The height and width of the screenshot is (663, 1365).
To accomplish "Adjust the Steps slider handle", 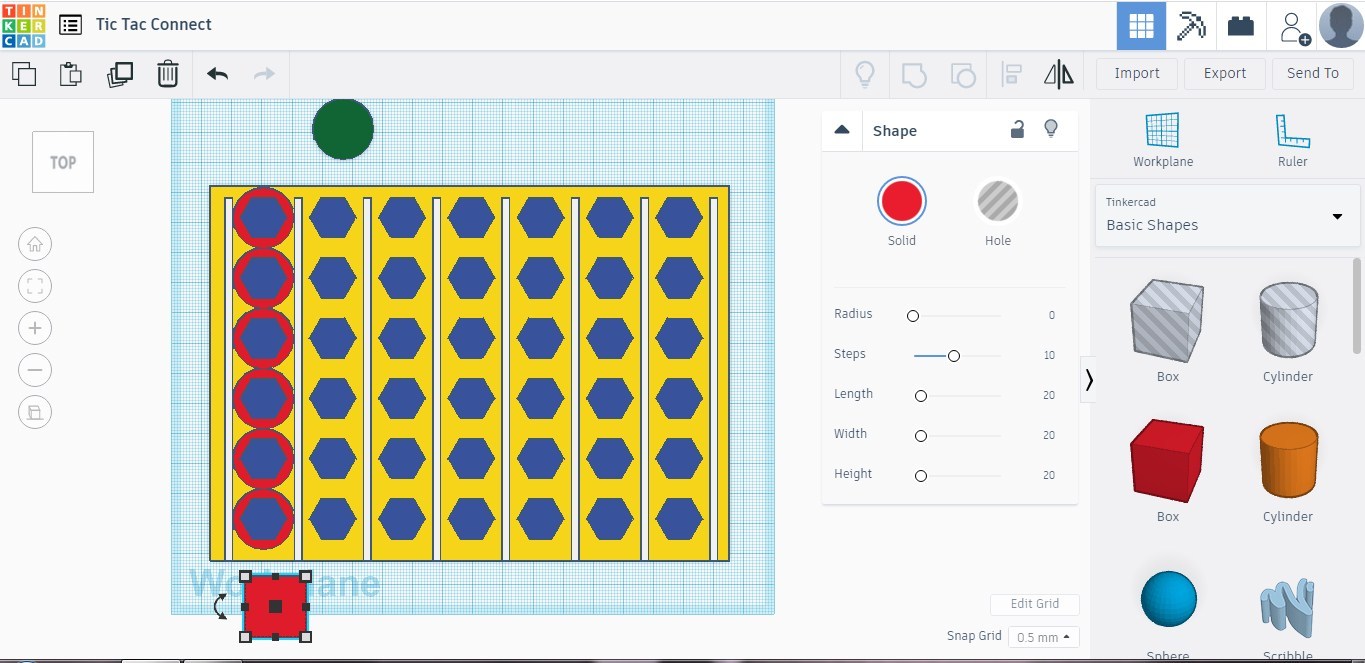I will click(954, 356).
